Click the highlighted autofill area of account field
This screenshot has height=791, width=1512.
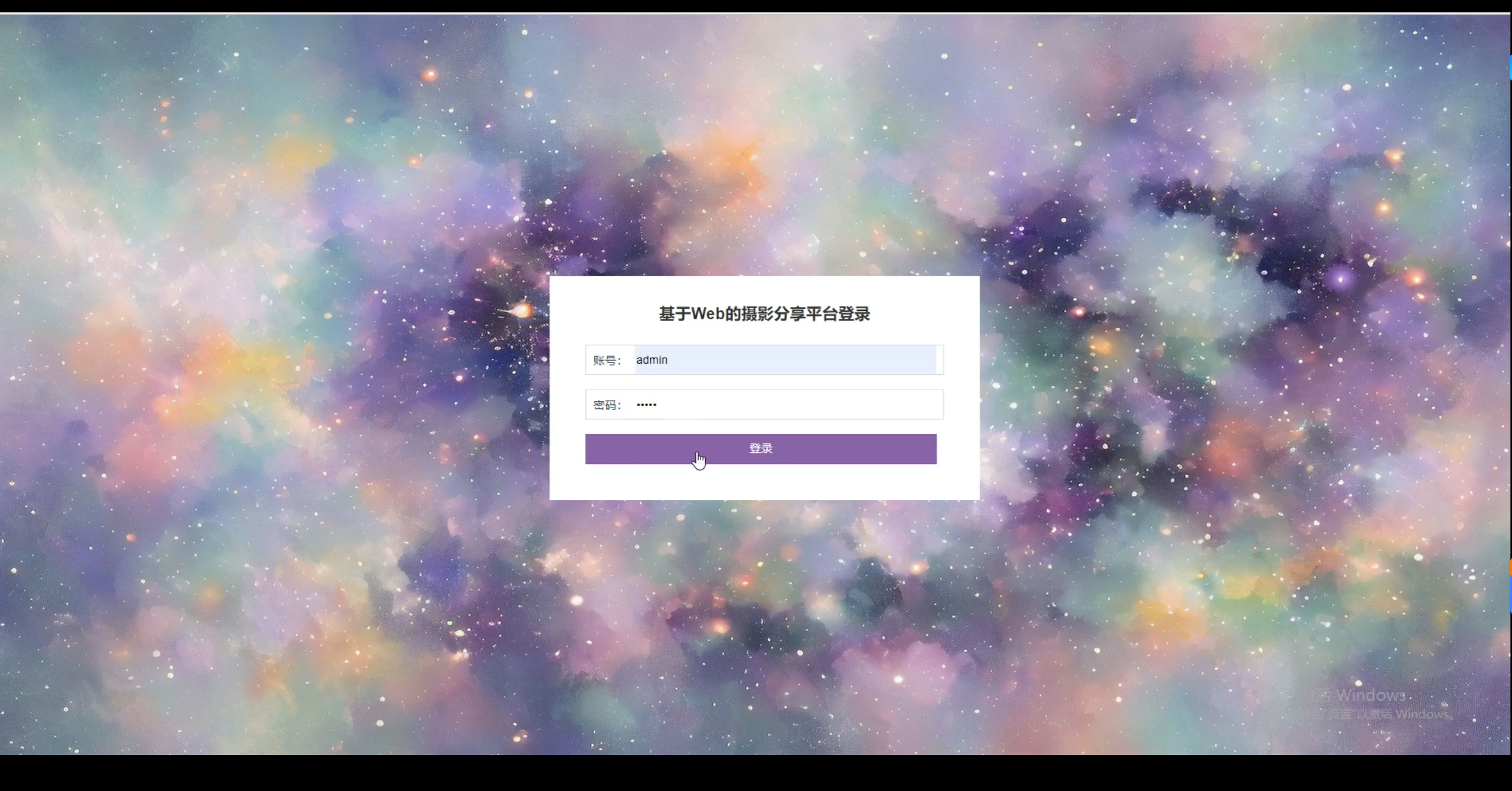click(786, 359)
